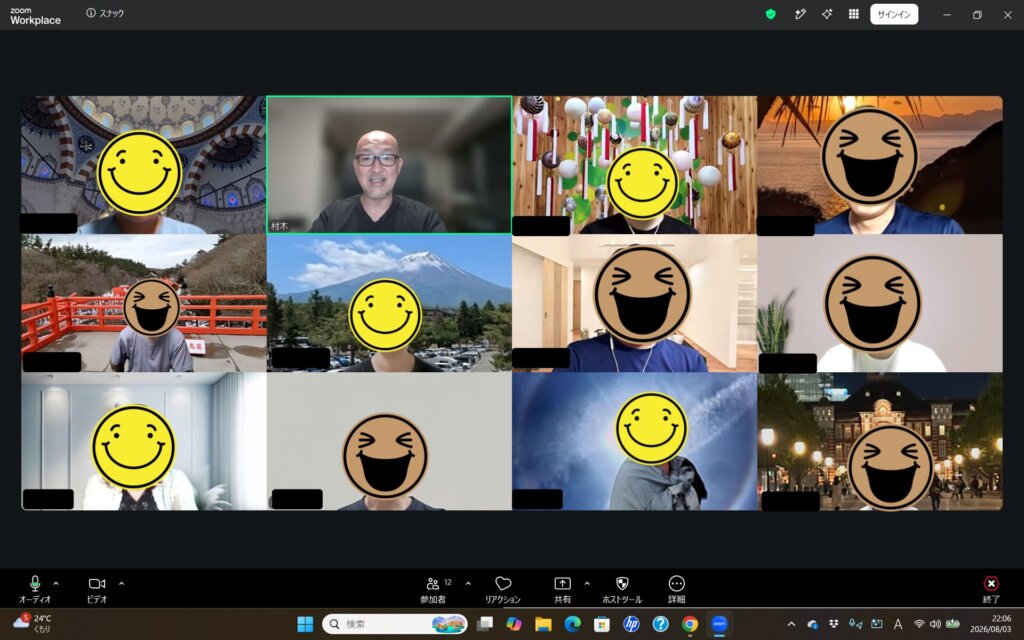
Task: Change gallery view using grid icon
Action: point(854,14)
